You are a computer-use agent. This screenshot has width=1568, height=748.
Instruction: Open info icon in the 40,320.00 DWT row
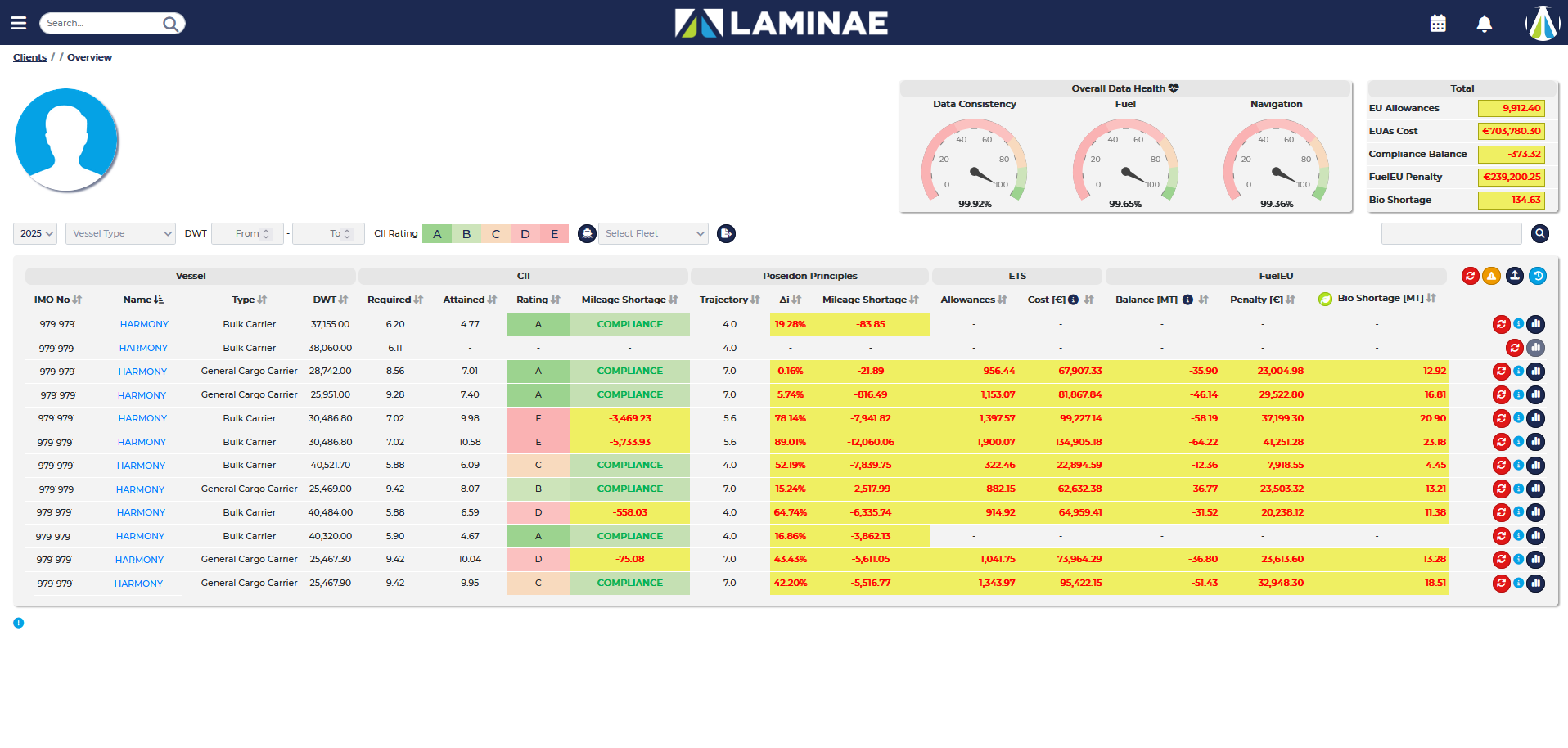1518,536
